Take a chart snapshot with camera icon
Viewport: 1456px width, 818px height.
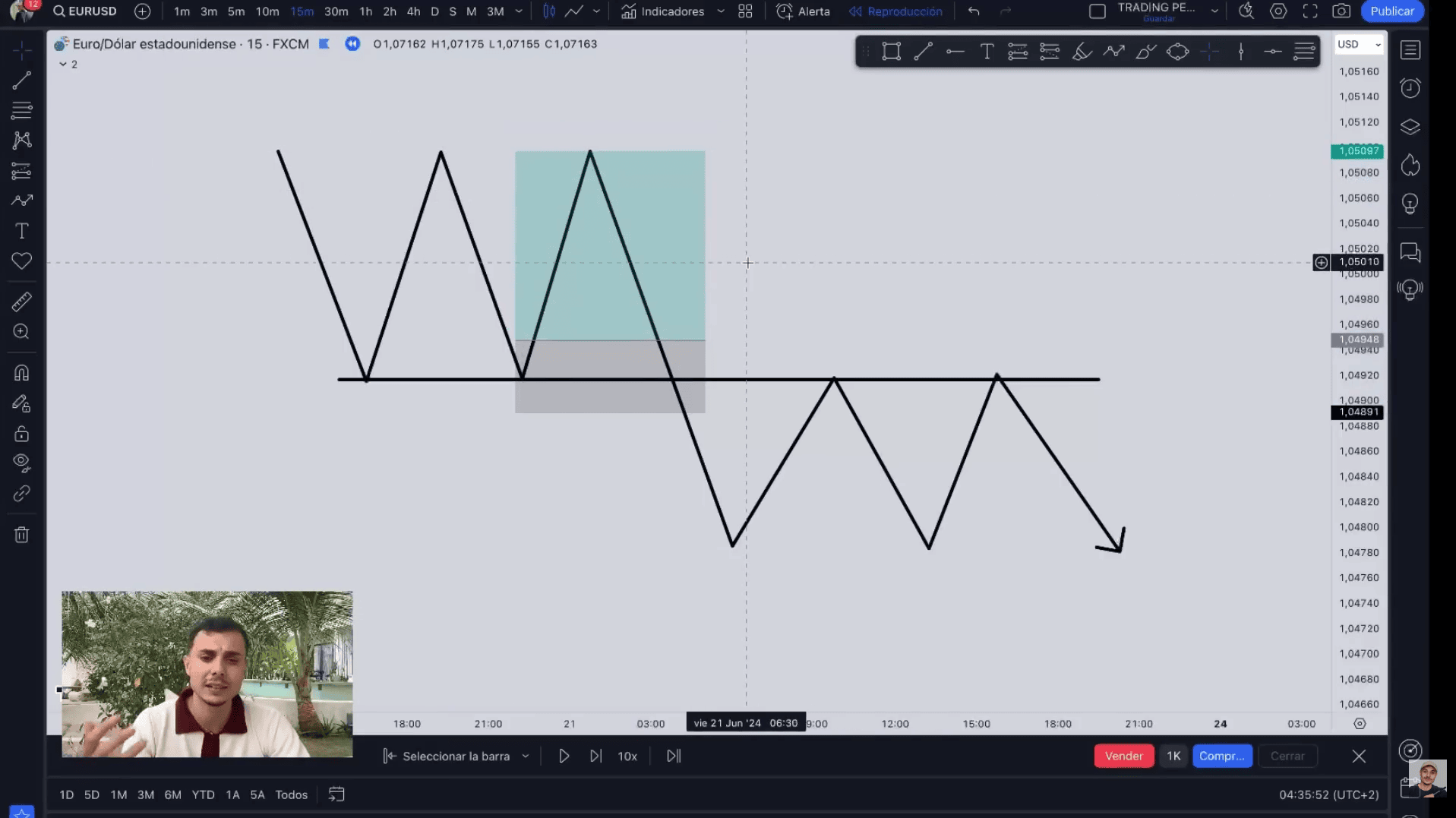tap(1341, 11)
